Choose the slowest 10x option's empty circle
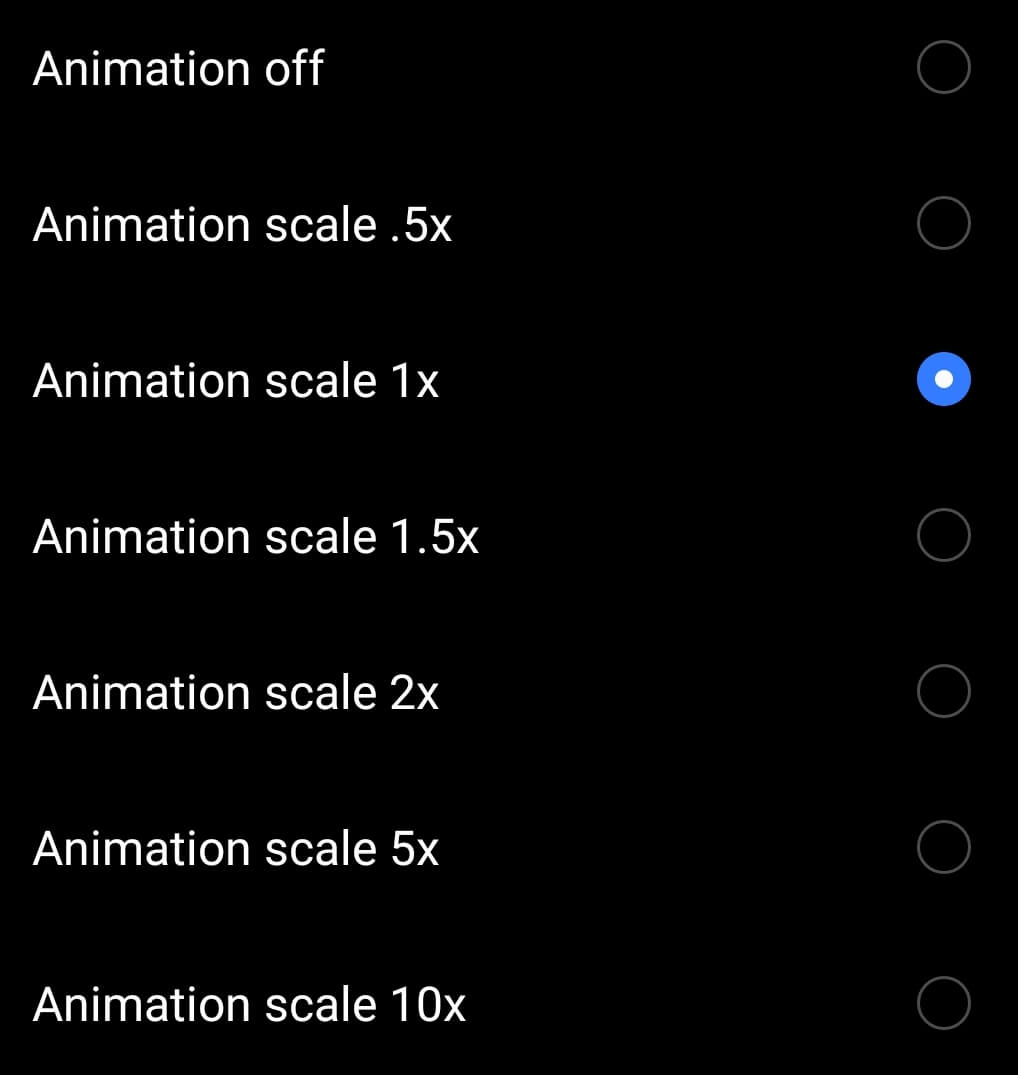Screen dimensions: 1018x1075 [x=943, y=1004]
